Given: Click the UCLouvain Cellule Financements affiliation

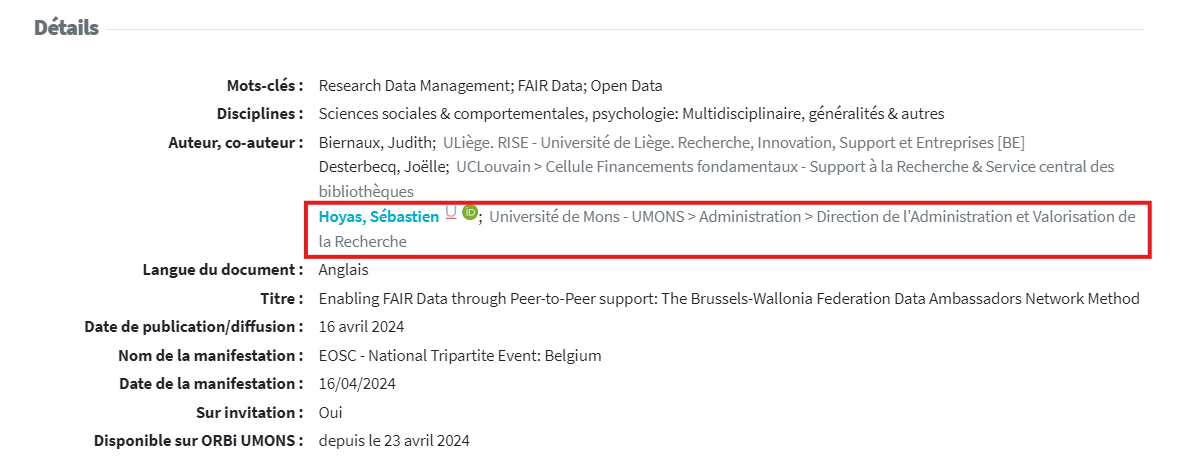Looking at the screenshot, I should [716, 179].
